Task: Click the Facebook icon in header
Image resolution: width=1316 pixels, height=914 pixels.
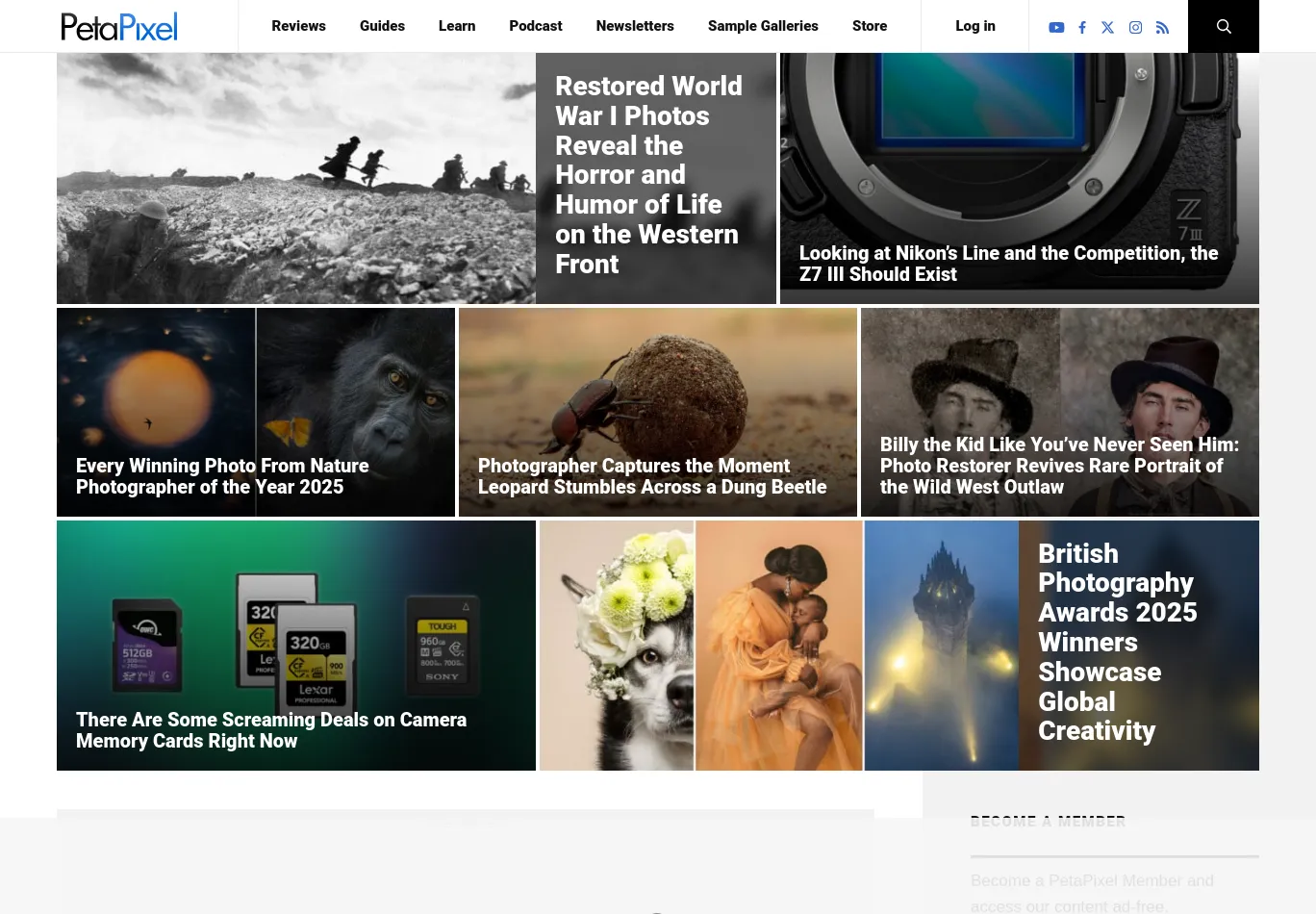Action: tap(1082, 27)
